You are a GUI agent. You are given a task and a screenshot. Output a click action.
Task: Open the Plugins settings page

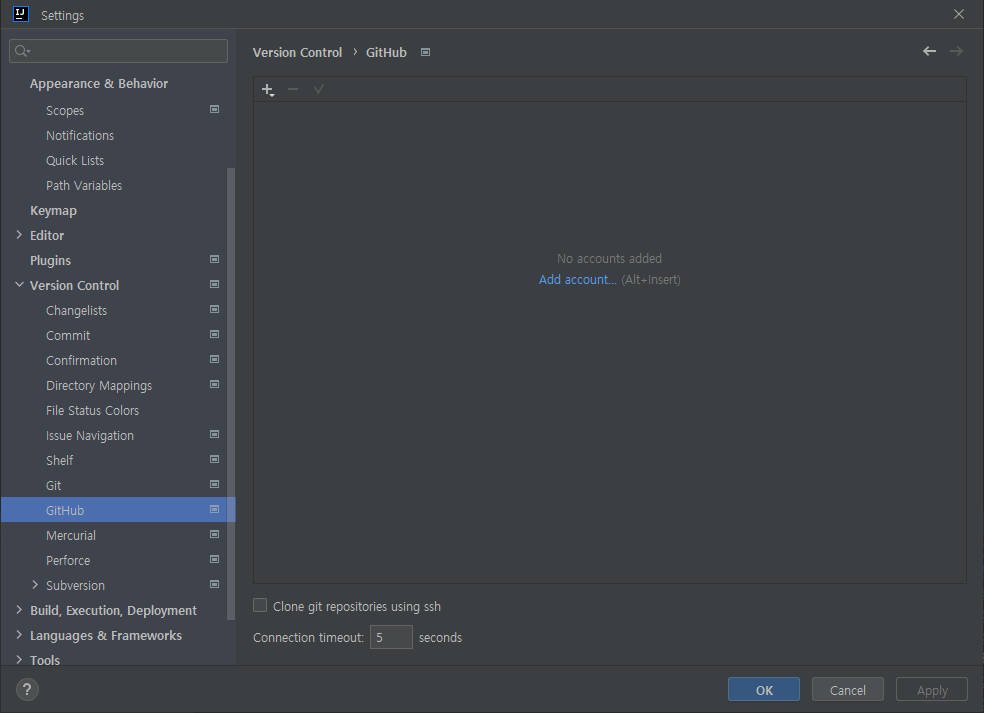click(x=50, y=260)
